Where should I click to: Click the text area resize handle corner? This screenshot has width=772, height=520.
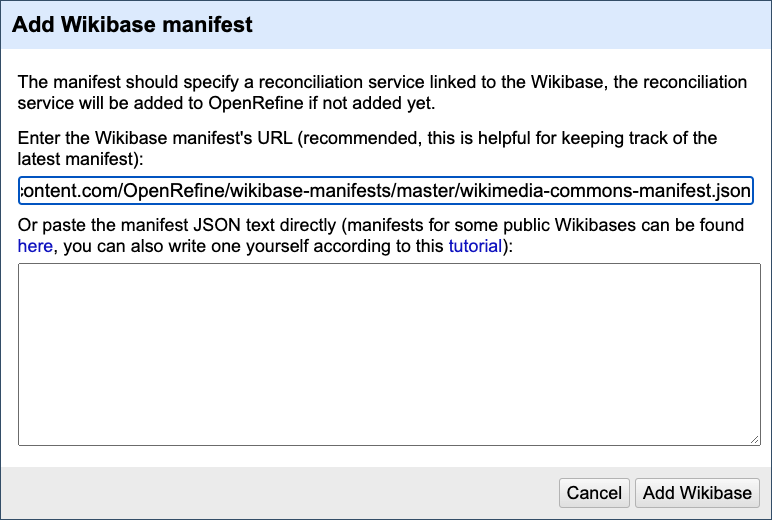point(755,439)
